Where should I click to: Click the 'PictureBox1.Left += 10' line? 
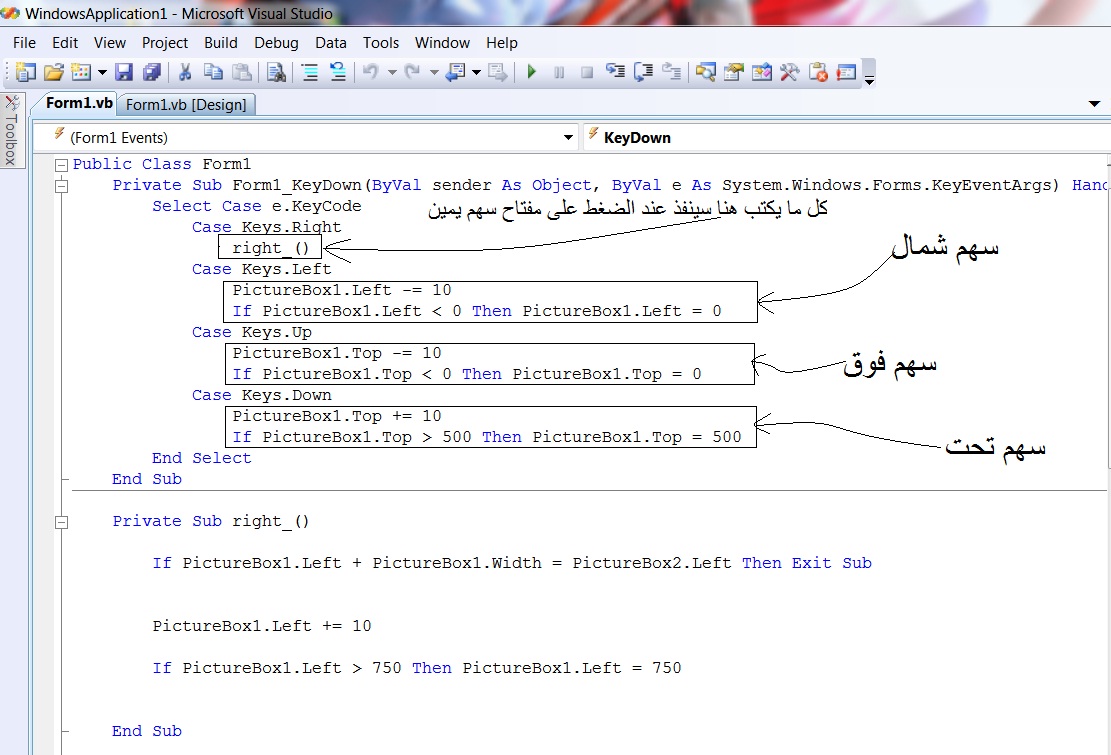[261, 626]
